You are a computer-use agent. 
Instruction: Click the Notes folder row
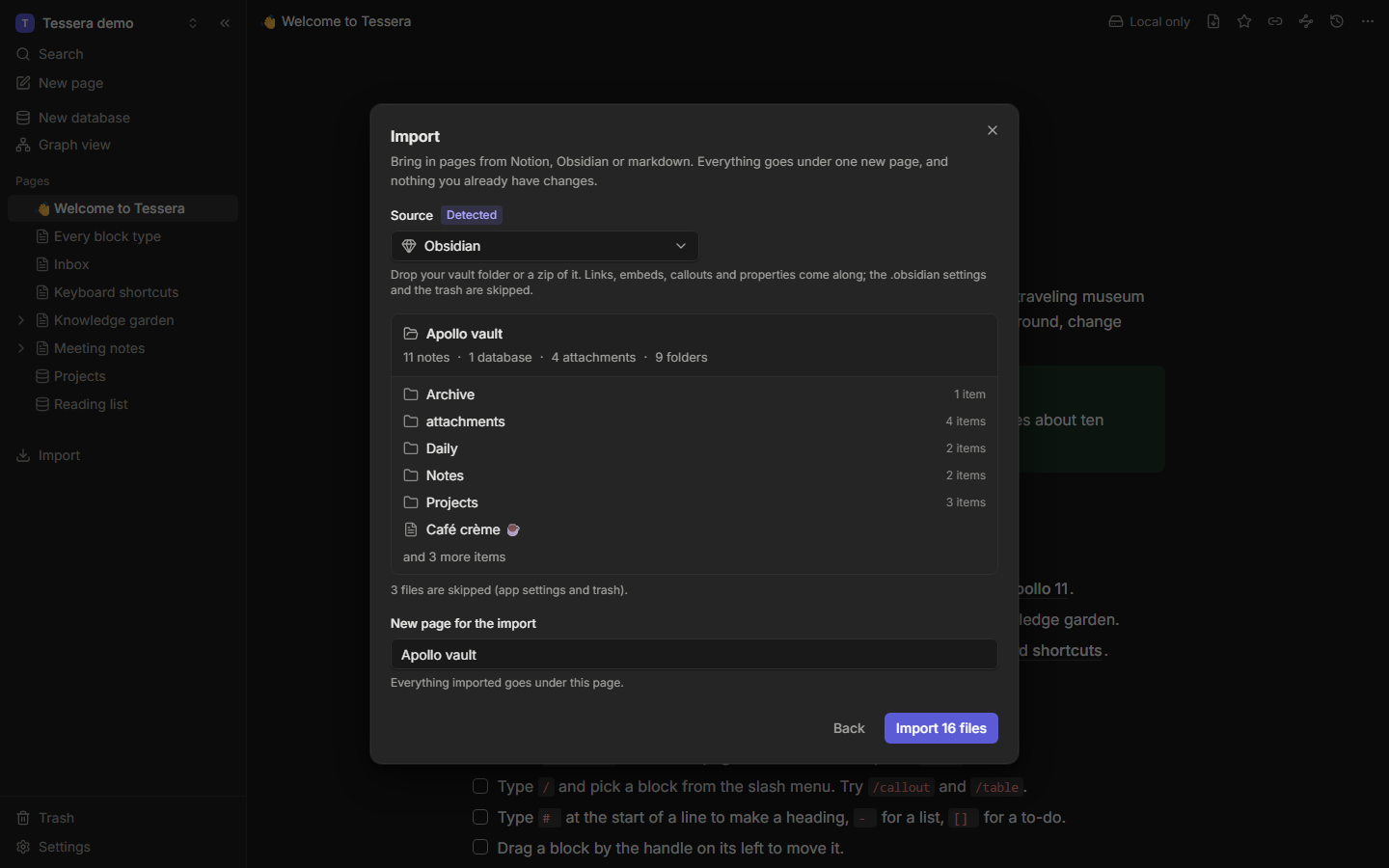pos(694,475)
